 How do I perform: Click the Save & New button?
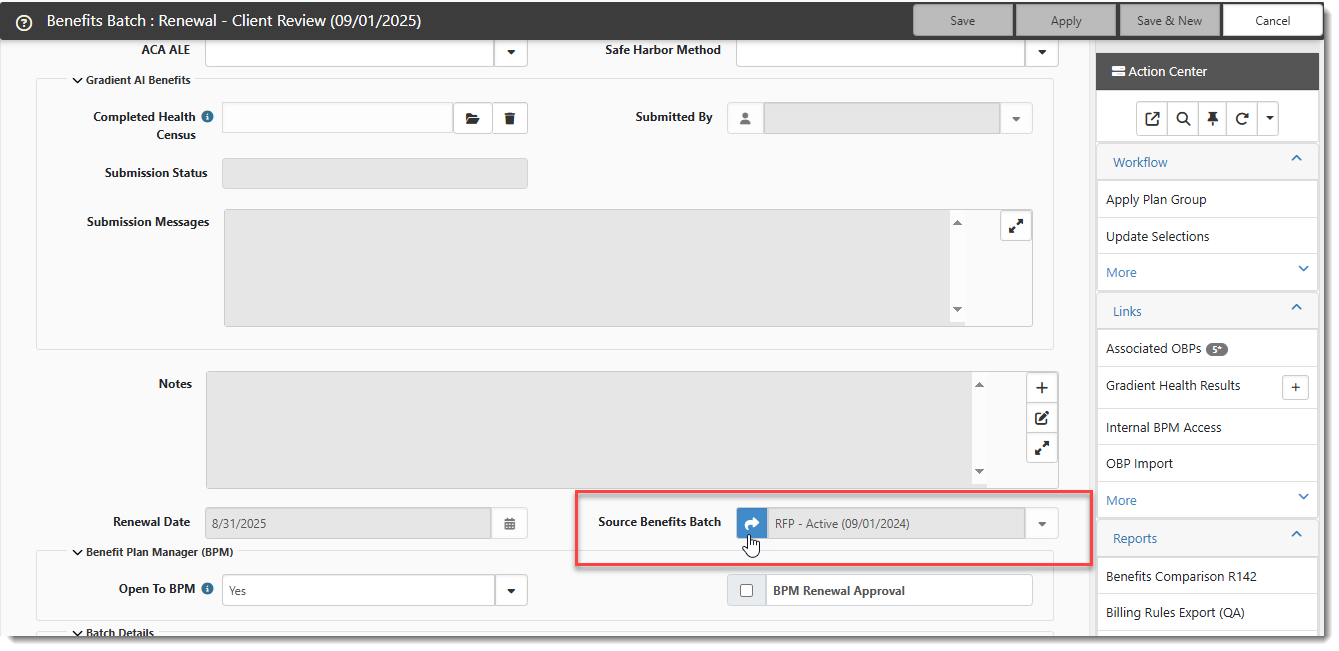[x=1169, y=21]
